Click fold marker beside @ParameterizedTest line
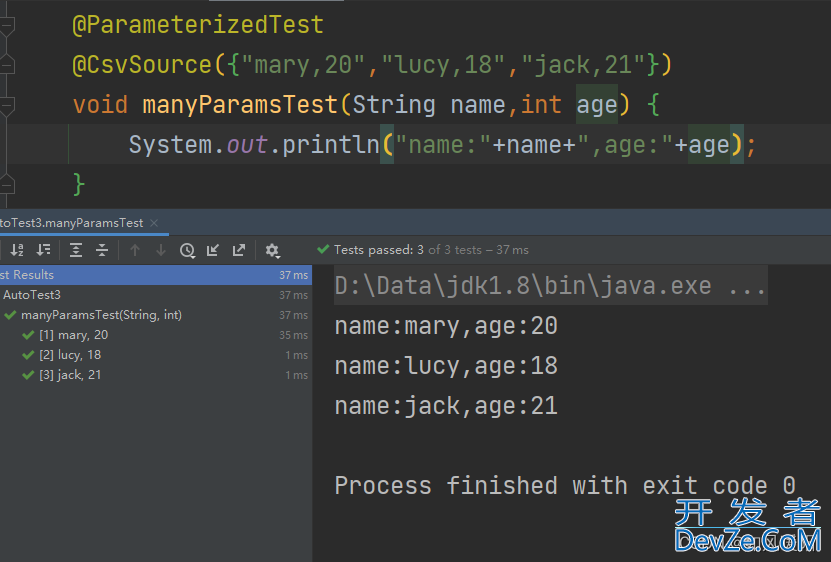 pos(7,25)
